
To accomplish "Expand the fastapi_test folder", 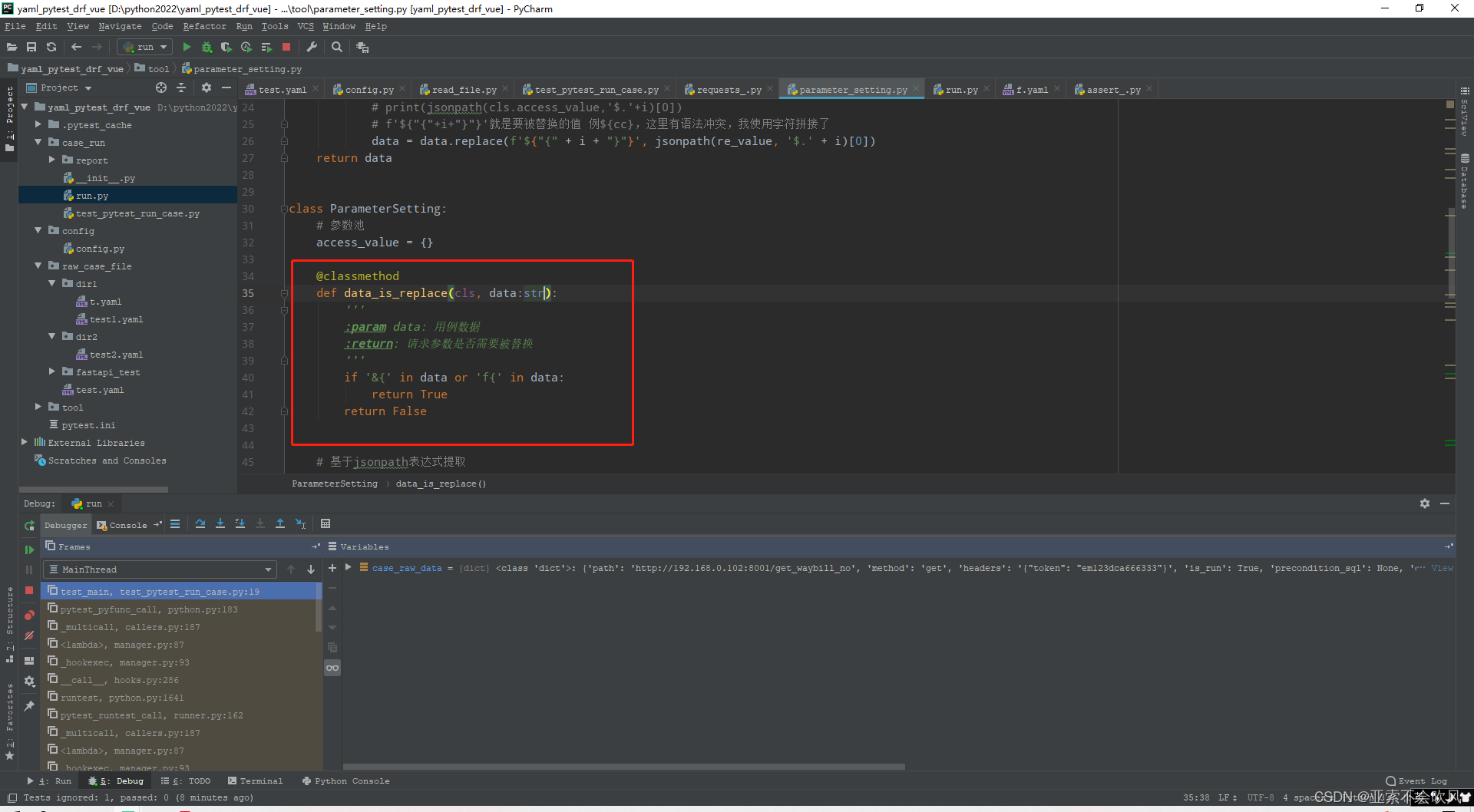I will [x=52, y=371].
